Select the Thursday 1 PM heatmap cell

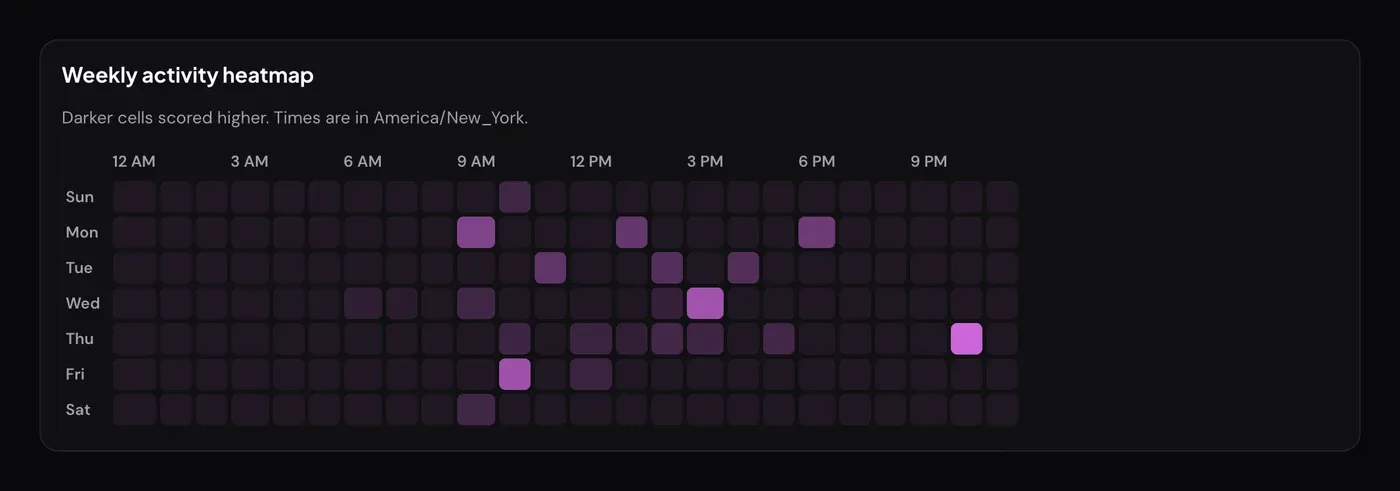point(632,339)
